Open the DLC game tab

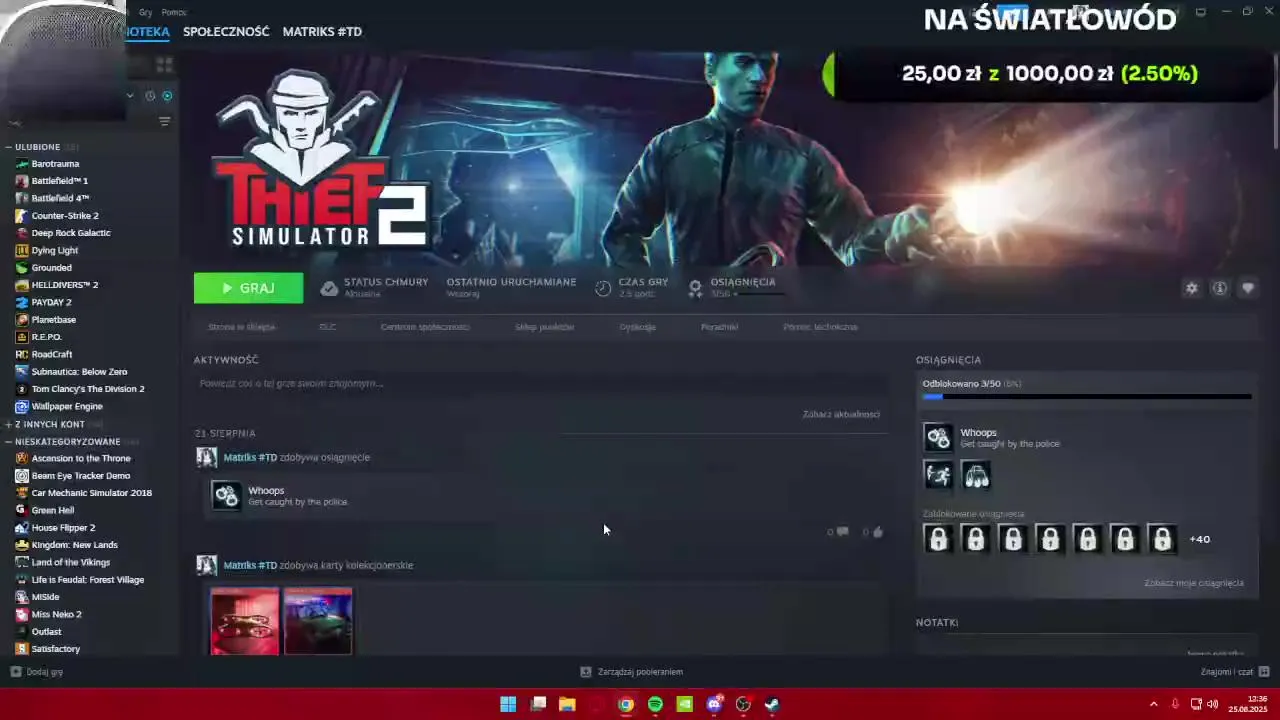click(327, 327)
